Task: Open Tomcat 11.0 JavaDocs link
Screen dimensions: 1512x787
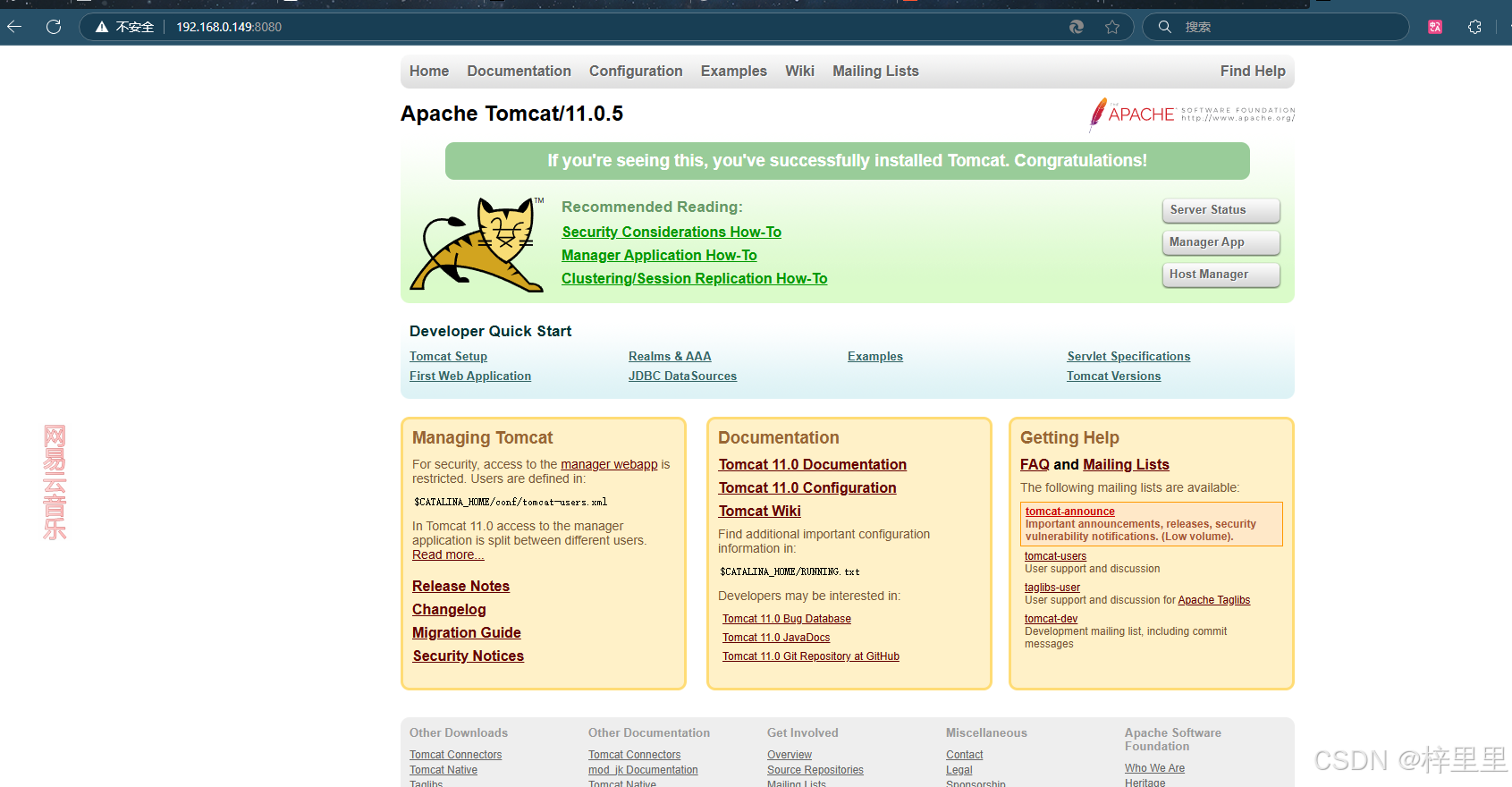Action: click(776, 638)
